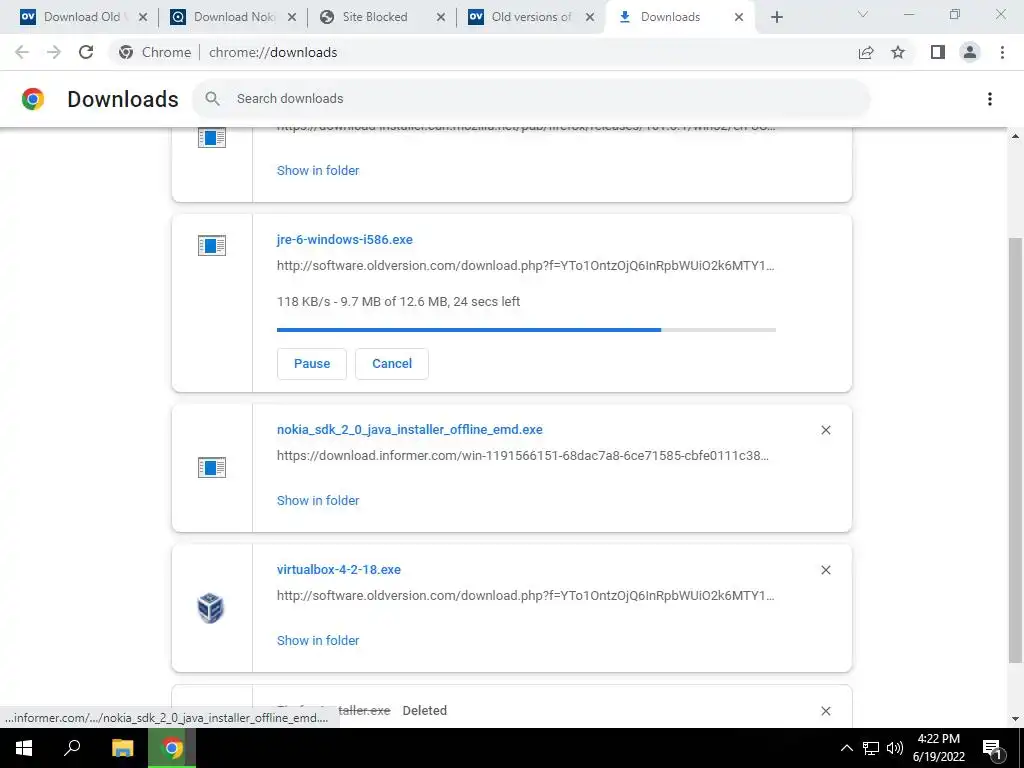
Task: Click the Chrome logo beside Downloads heading
Action: [x=33, y=99]
